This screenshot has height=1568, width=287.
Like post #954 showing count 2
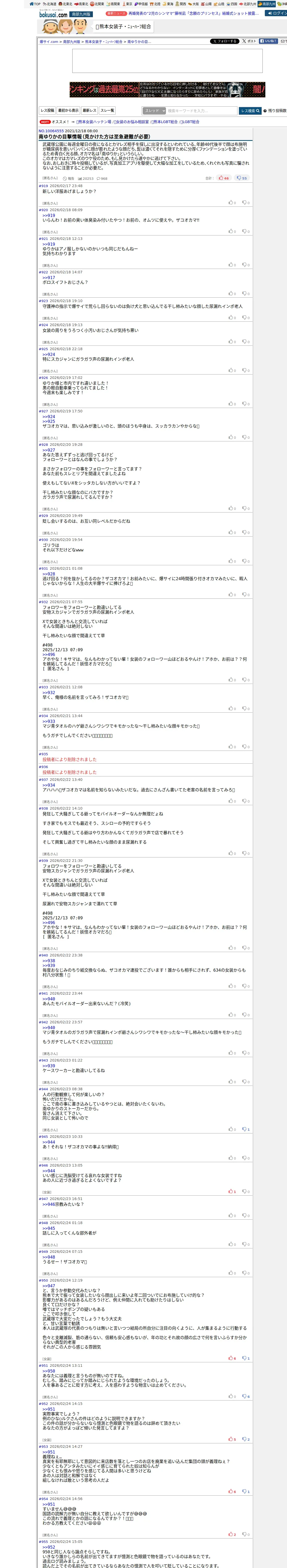pos(232,1535)
